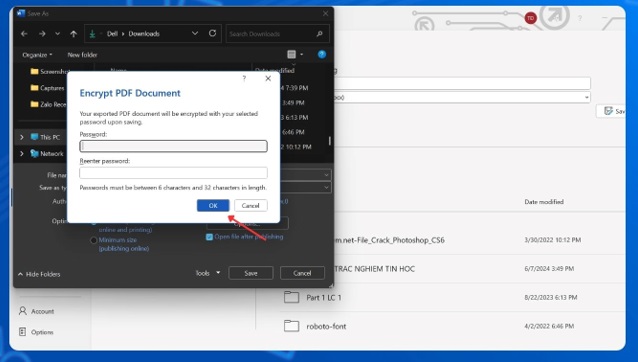Select Minimum size radio option
Viewport: 638px width, 362px height.
coord(93,240)
